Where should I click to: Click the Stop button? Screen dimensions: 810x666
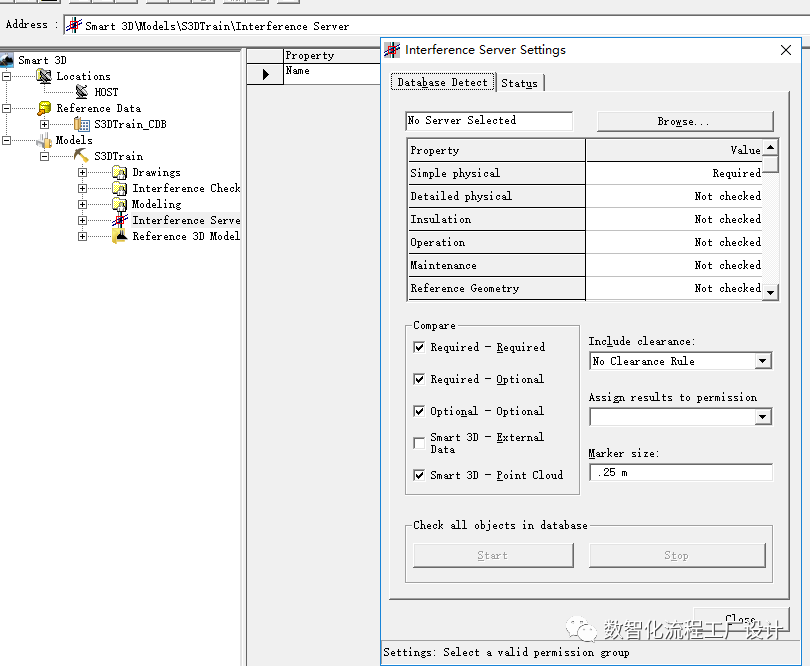click(677, 555)
